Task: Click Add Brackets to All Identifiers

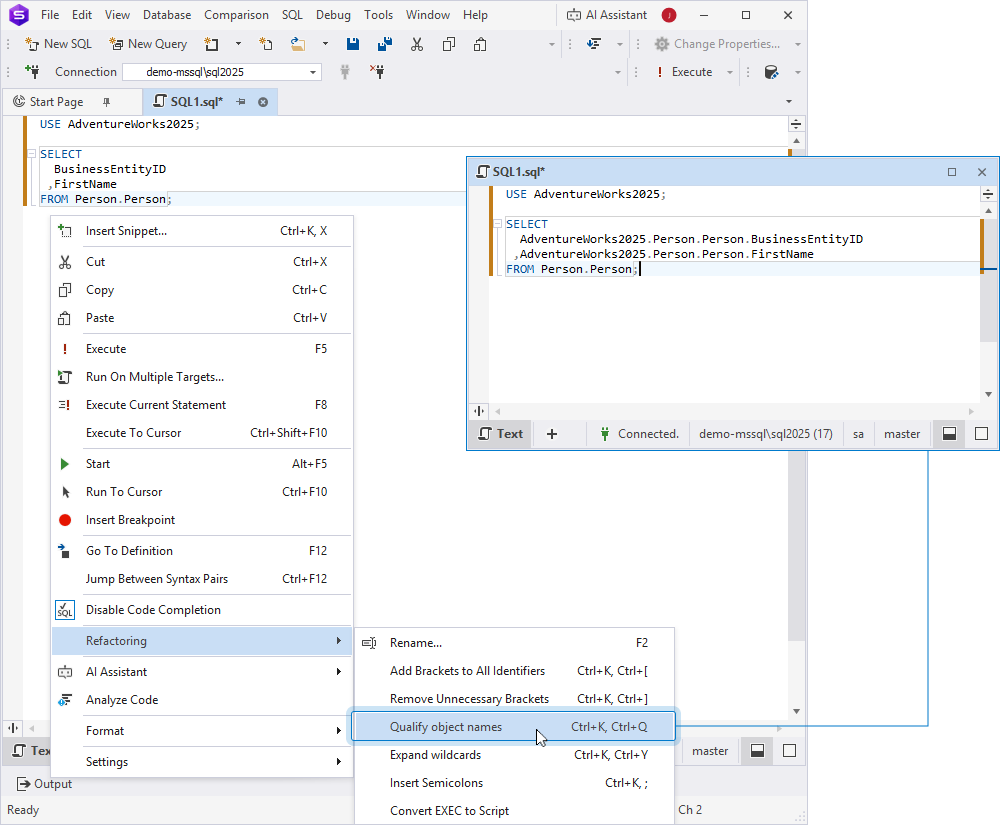Action: pos(514,671)
